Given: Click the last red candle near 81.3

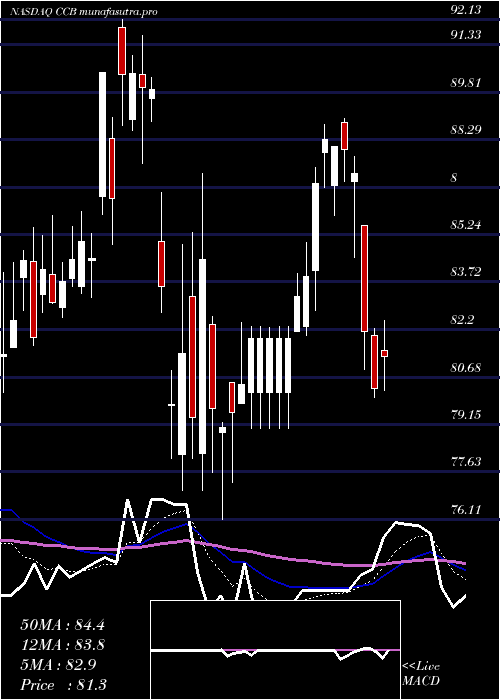Looking at the screenshot, I should coord(384,353).
